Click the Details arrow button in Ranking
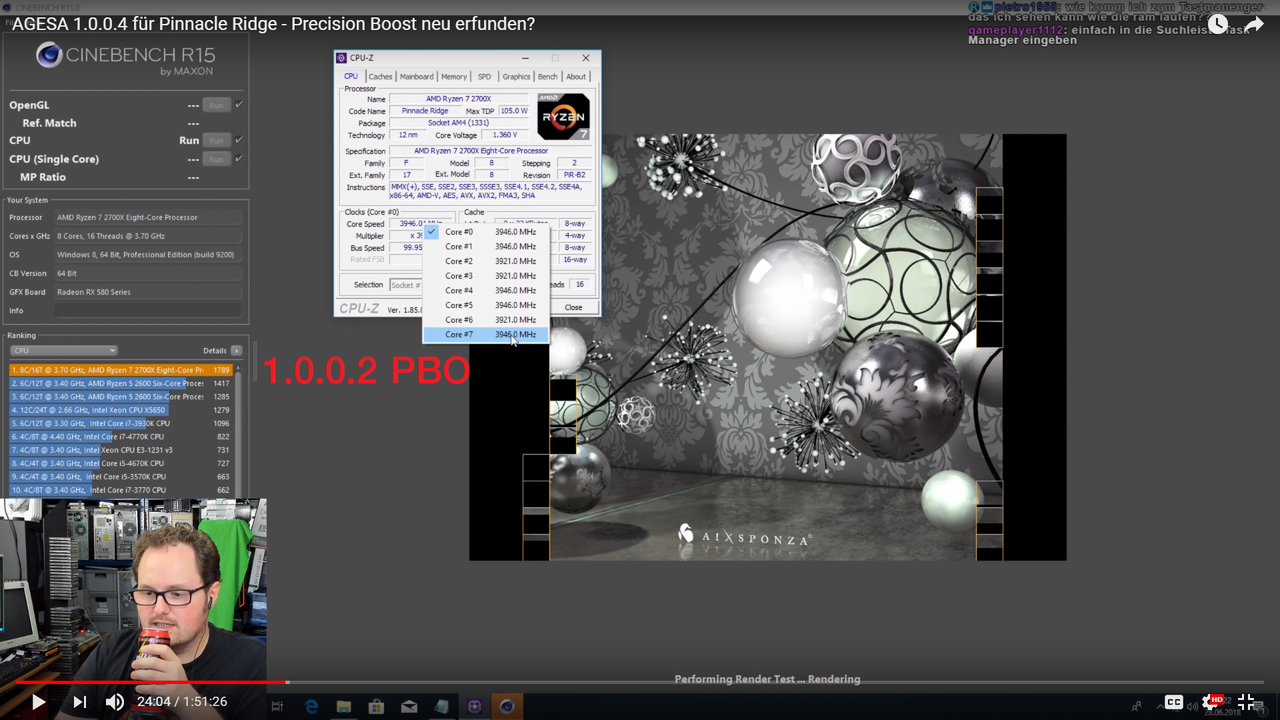The height and width of the screenshot is (720, 1280). pos(236,351)
